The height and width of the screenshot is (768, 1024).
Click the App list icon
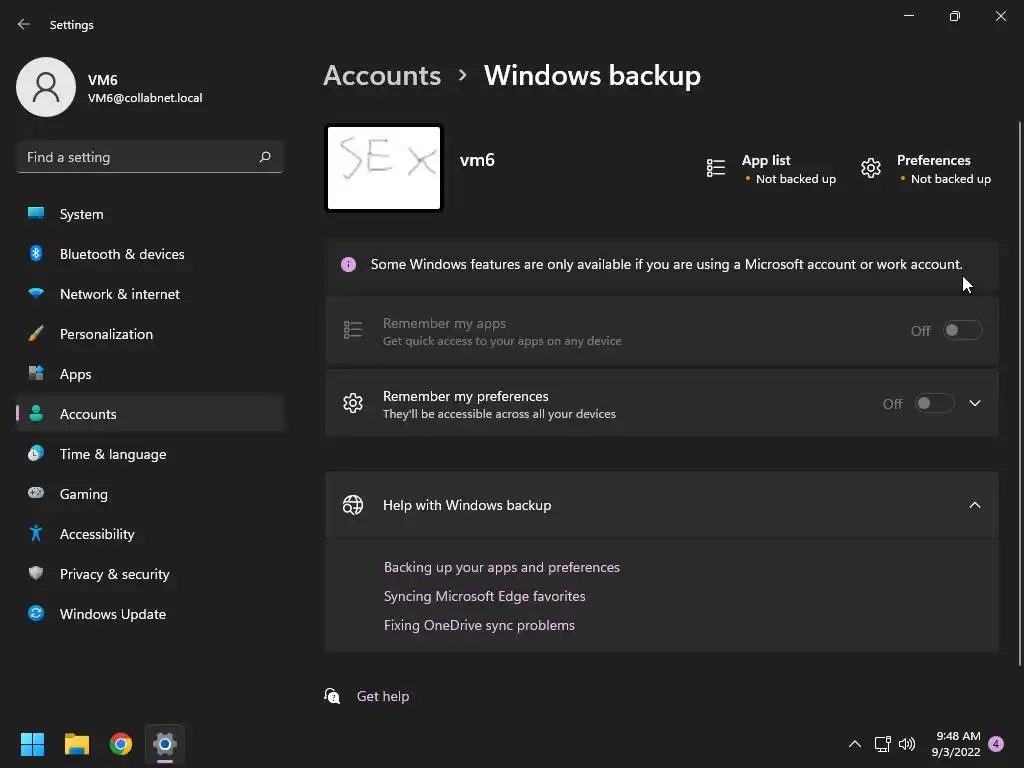(716, 168)
